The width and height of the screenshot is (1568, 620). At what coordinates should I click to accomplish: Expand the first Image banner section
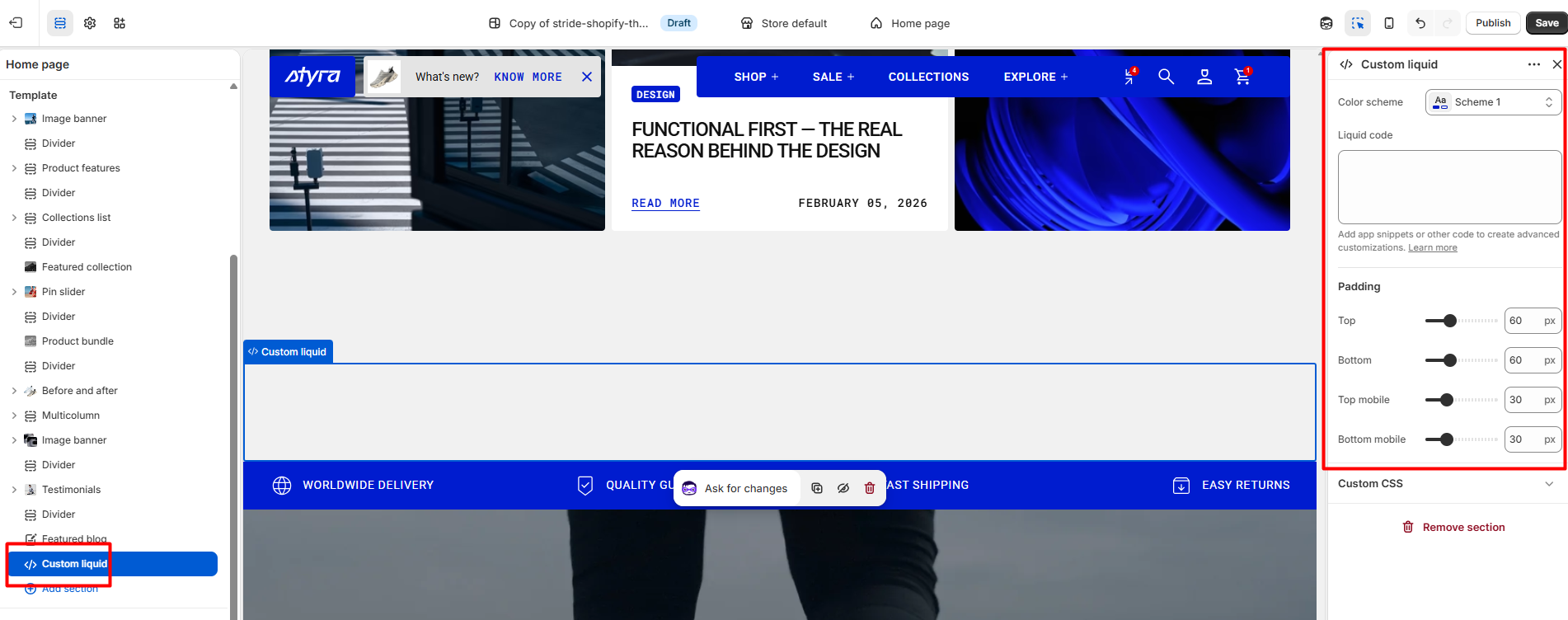[14, 119]
